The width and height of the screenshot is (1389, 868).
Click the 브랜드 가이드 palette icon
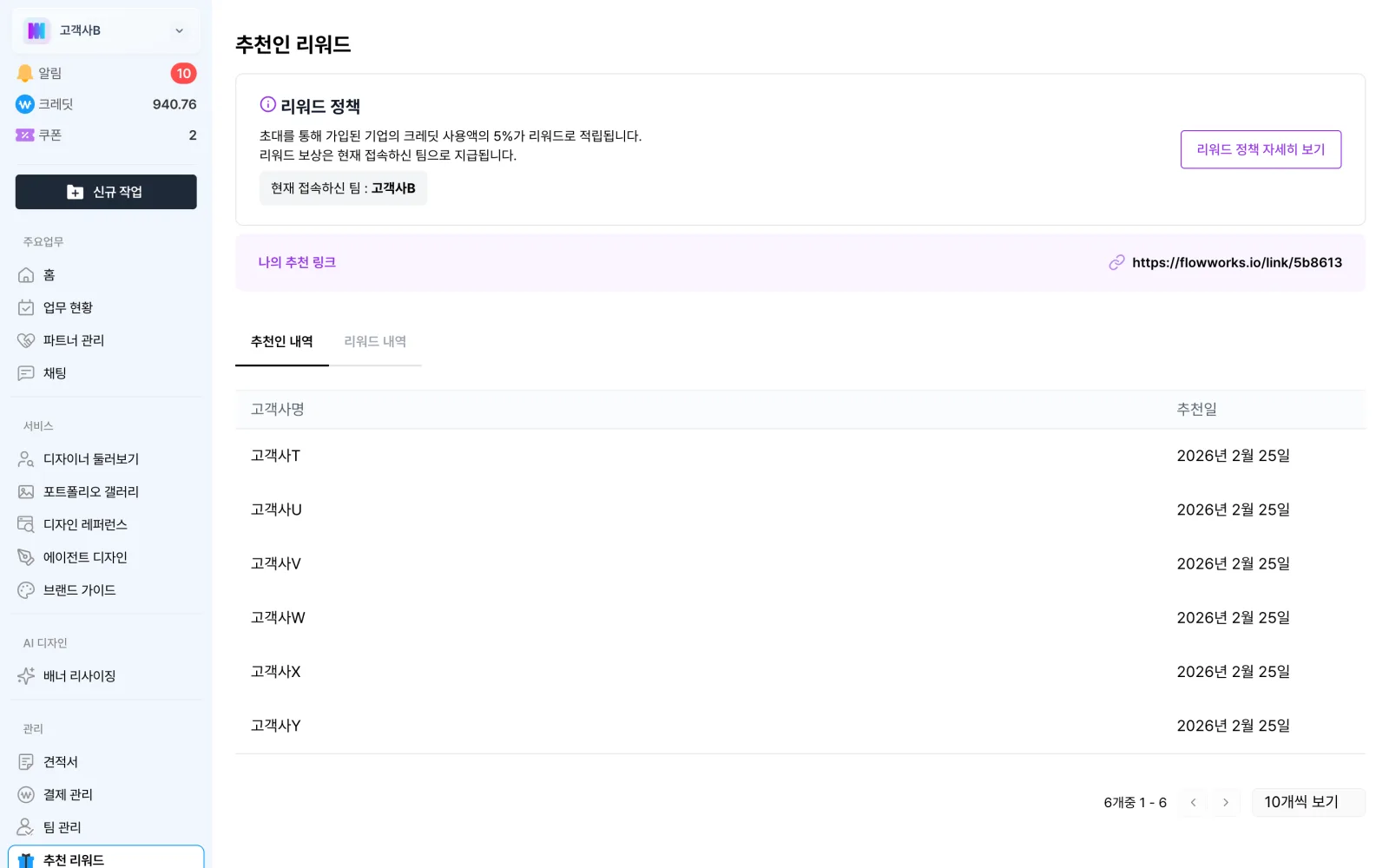[x=26, y=590]
